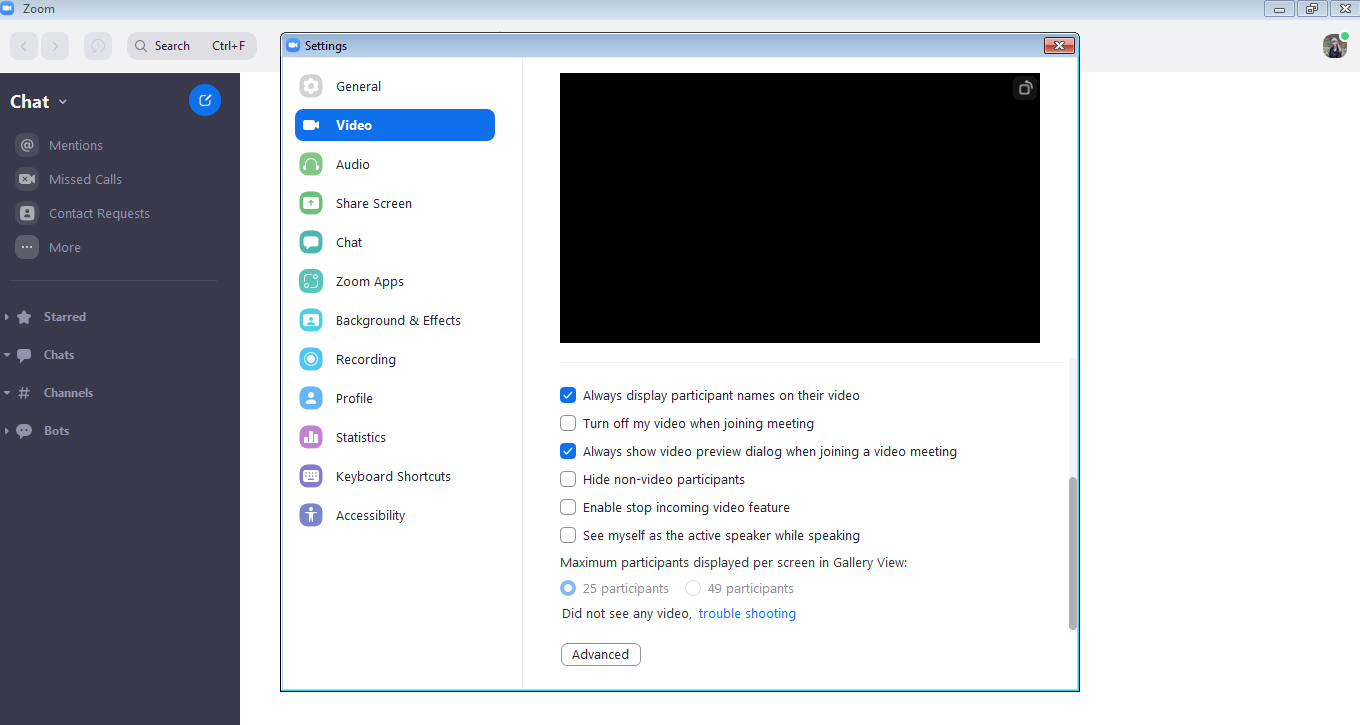
Task: Check Hide non-video participants
Action: [568, 479]
